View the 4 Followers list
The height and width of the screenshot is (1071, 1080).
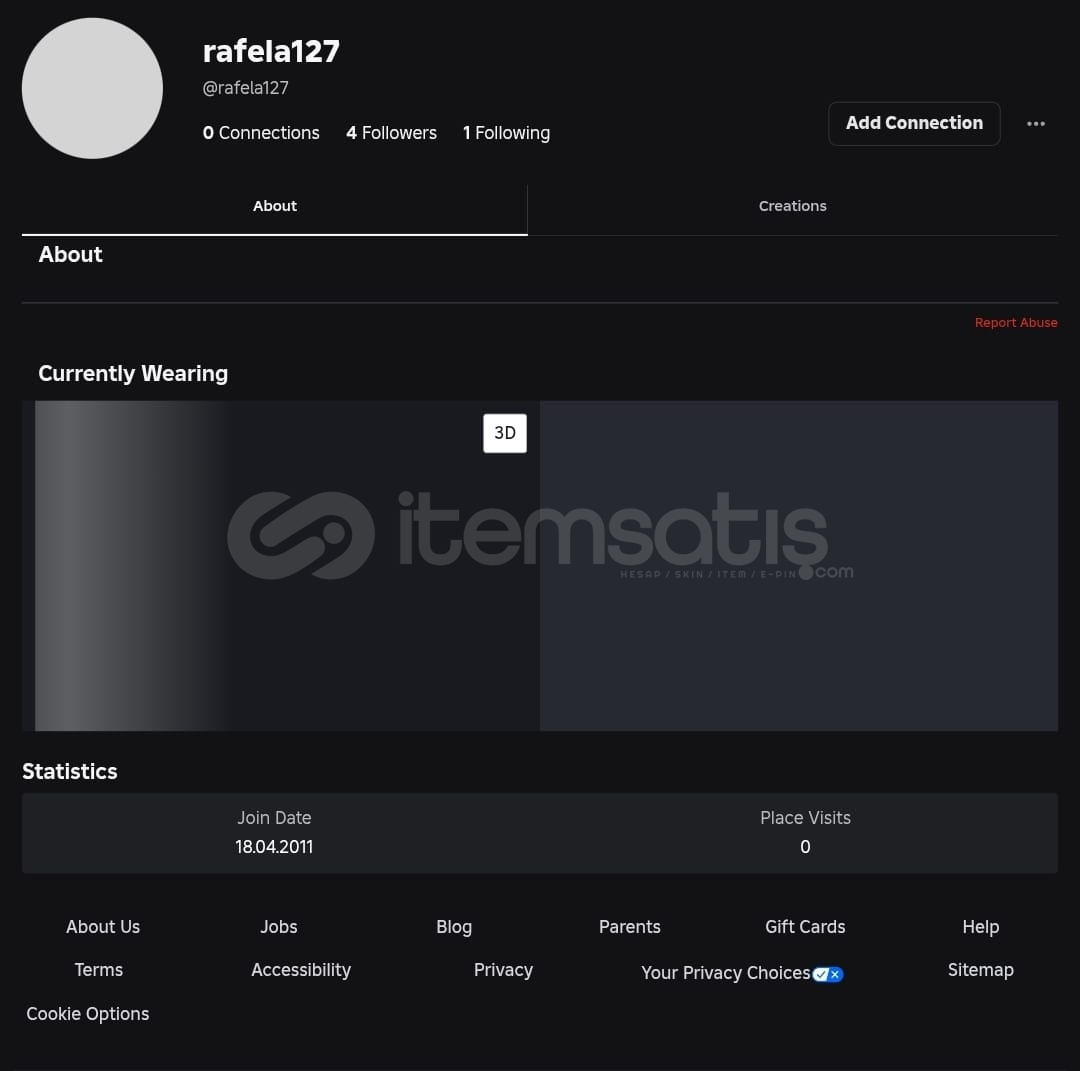click(x=391, y=133)
